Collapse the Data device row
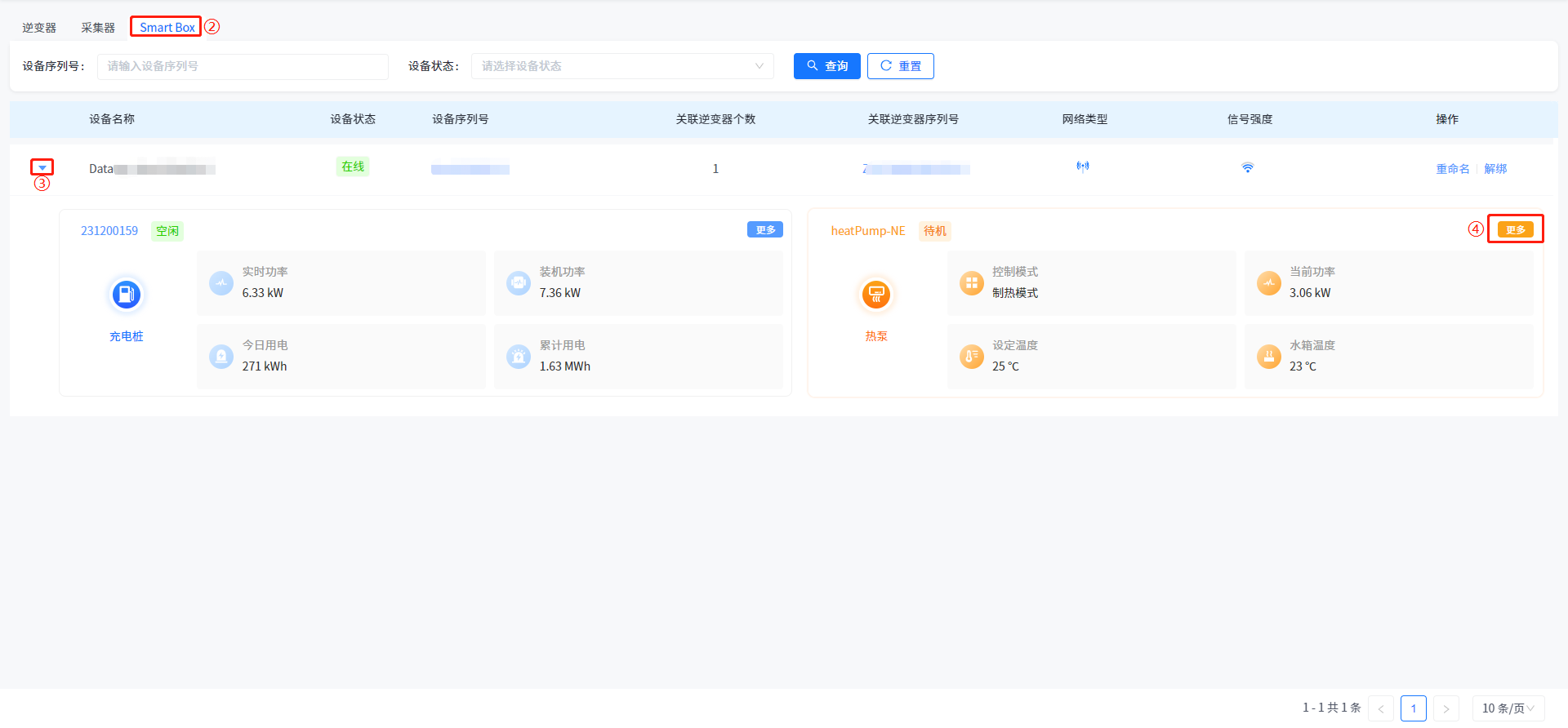This screenshot has height=728, width=1568. pos(42,168)
